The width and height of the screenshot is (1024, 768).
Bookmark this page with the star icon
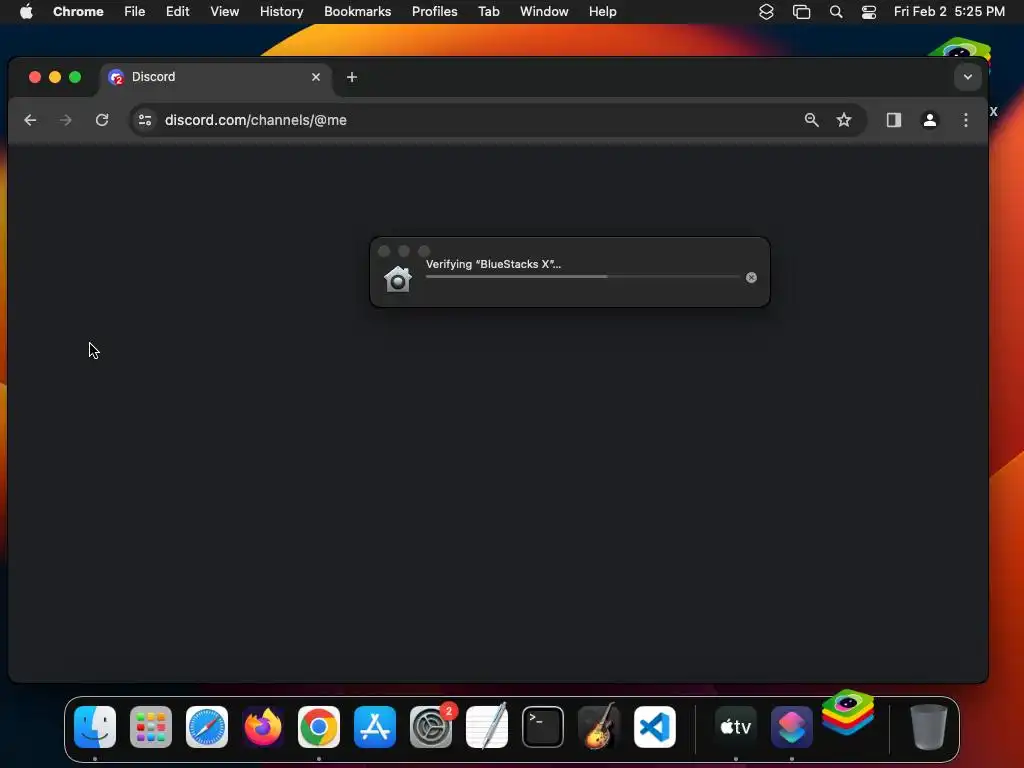tap(844, 120)
